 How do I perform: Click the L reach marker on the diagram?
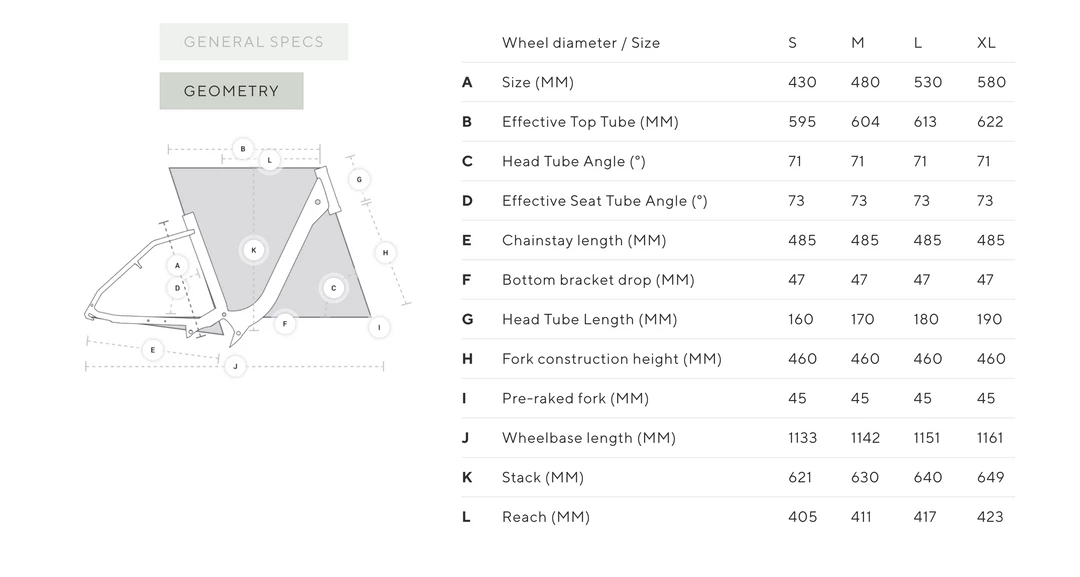coord(268,158)
